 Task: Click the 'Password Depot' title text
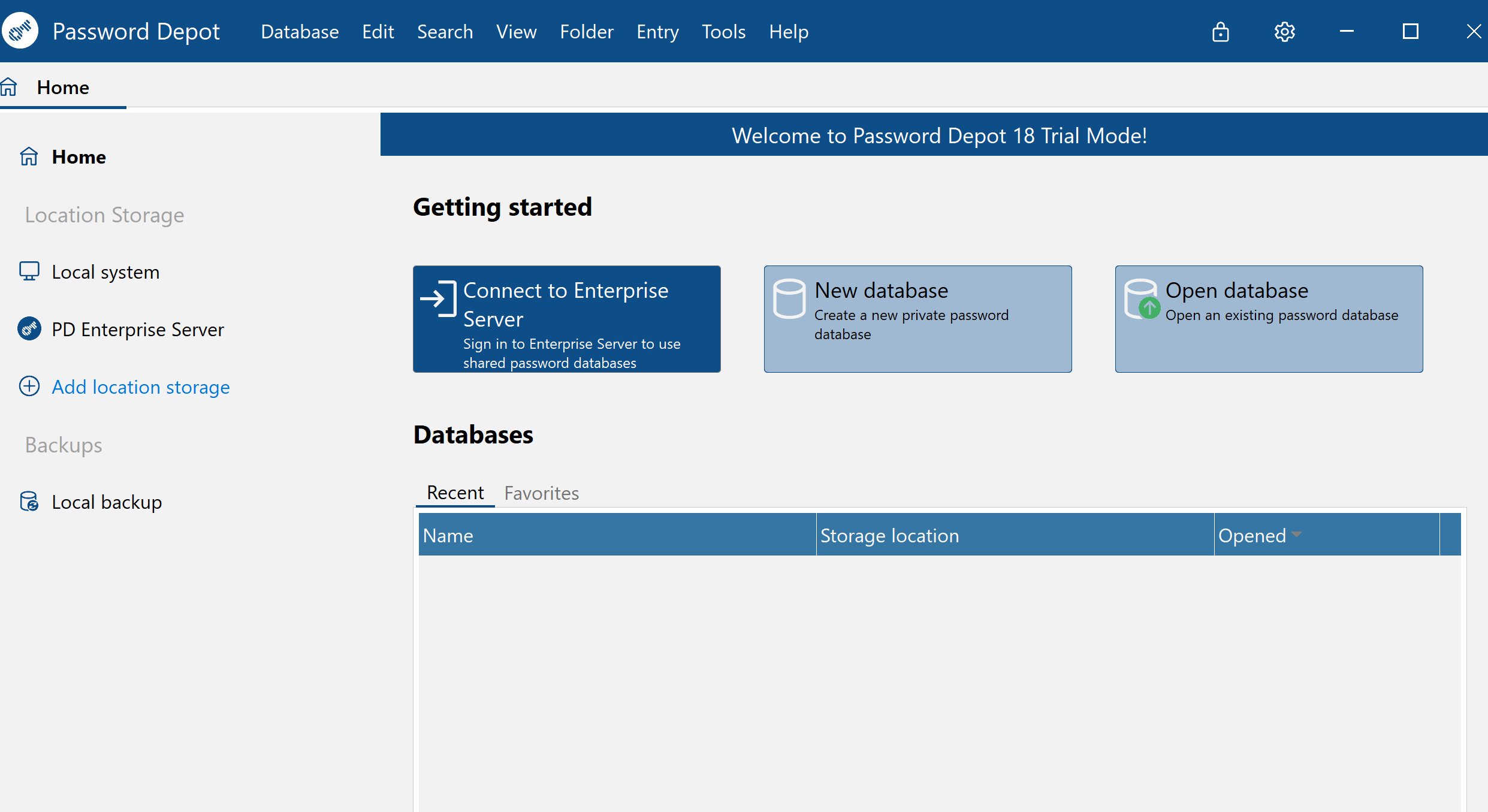(x=136, y=31)
